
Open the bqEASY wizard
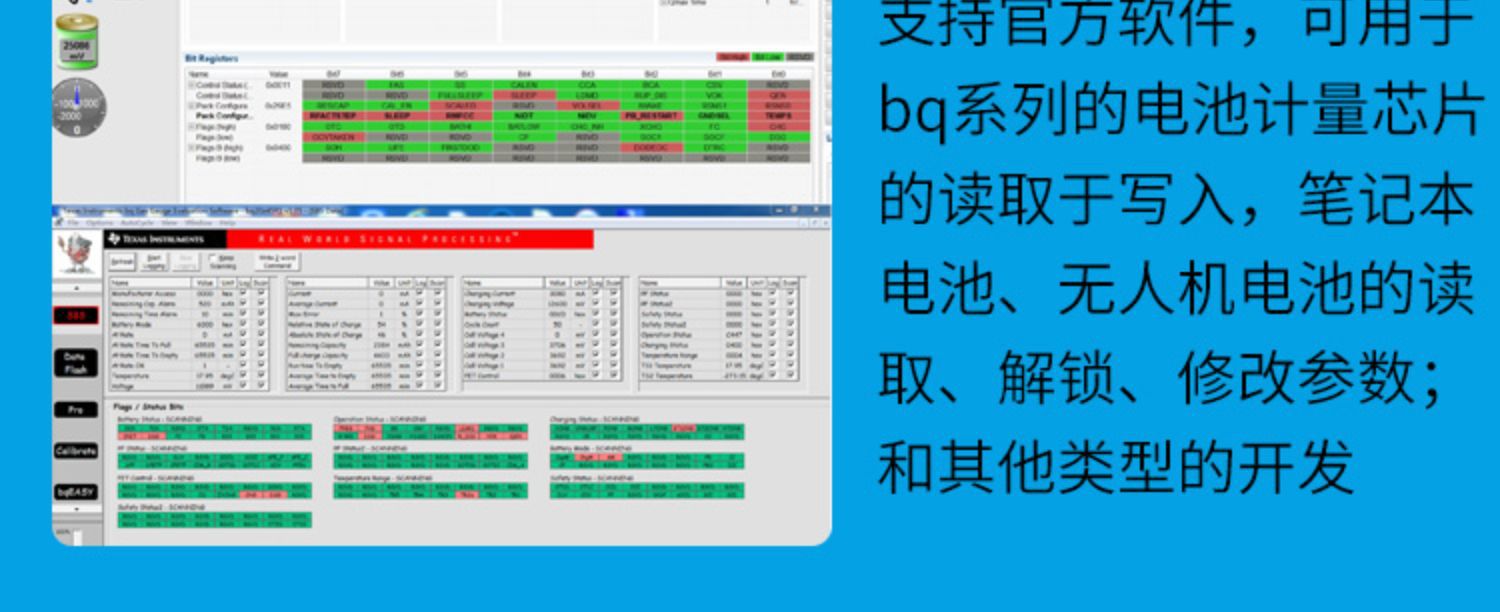click(x=76, y=492)
